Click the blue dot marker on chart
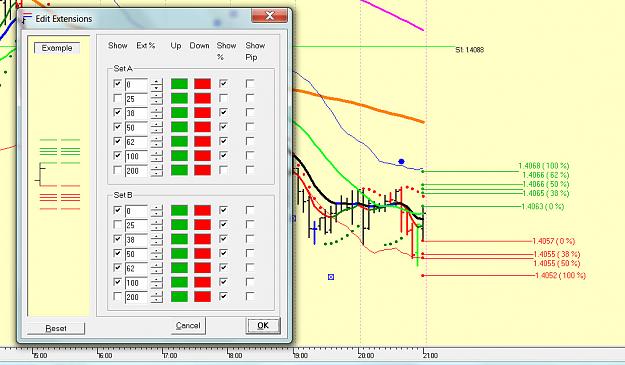Image resolution: width=625 pixels, height=365 pixels. pos(401,161)
